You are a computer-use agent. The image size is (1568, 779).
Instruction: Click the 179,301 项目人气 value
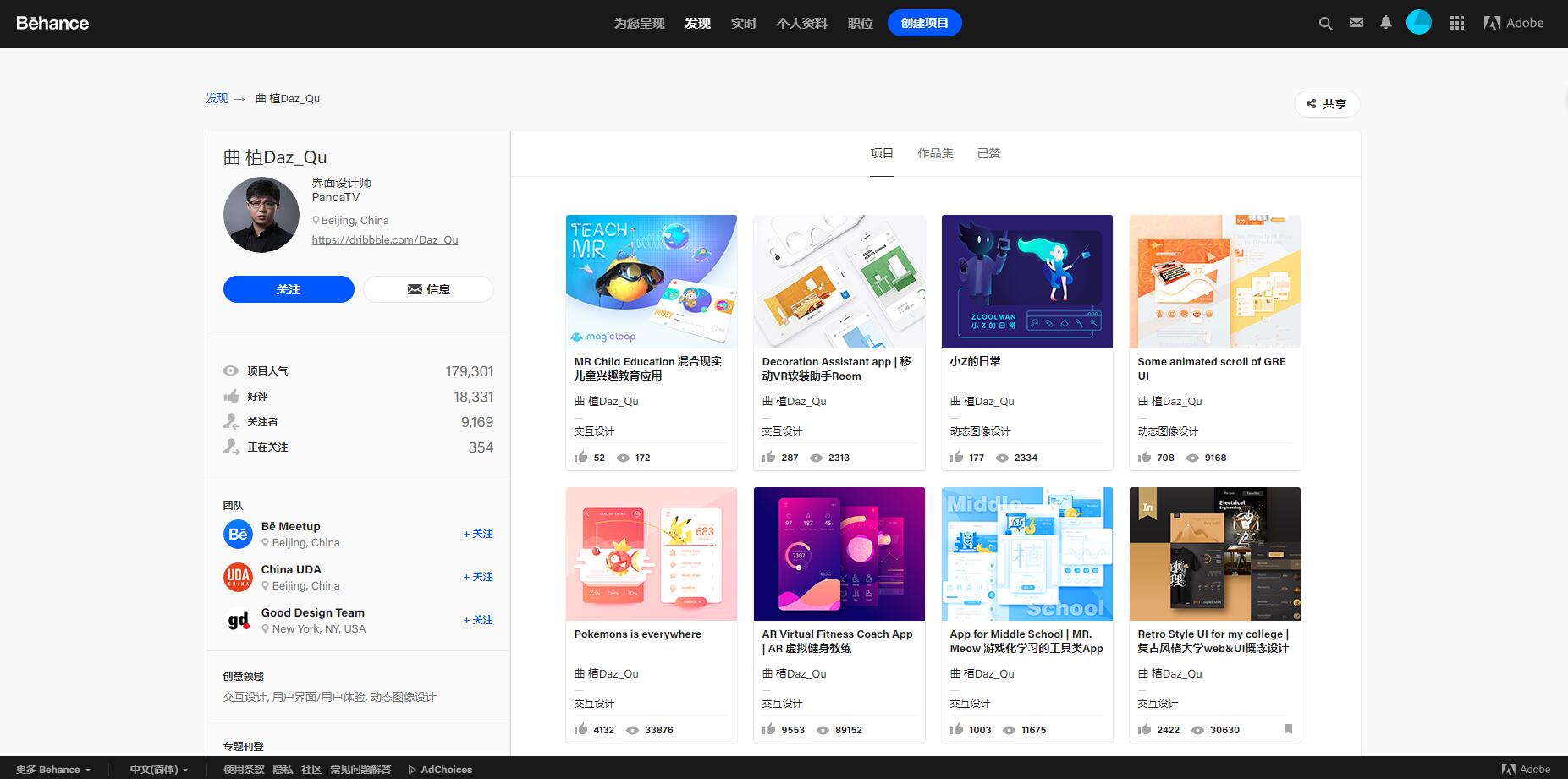(x=470, y=371)
